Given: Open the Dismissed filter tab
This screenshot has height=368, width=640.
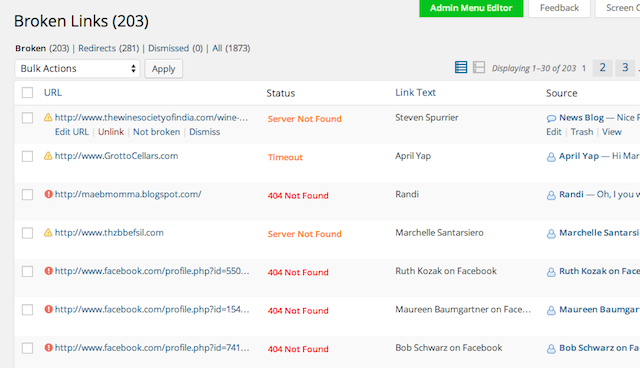Looking at the screenshot, I should pos(169,48).
